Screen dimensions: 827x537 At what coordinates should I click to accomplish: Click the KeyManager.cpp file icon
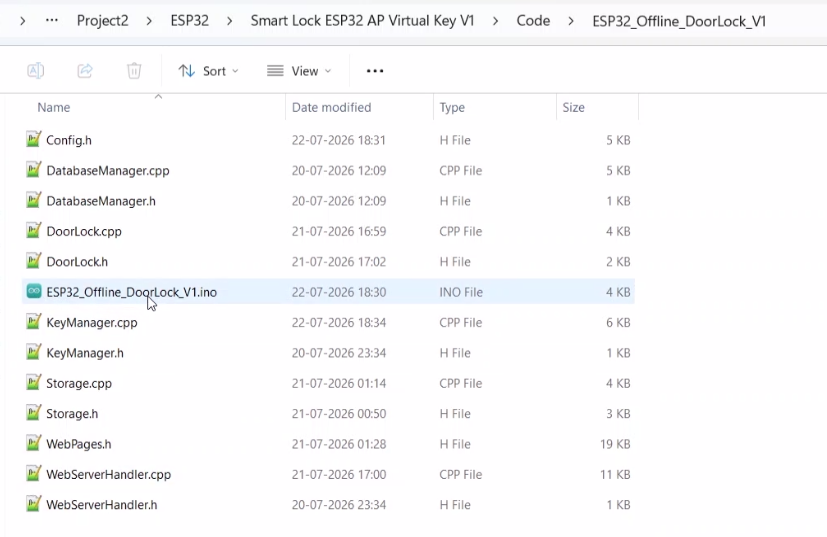tap(33, 322)
